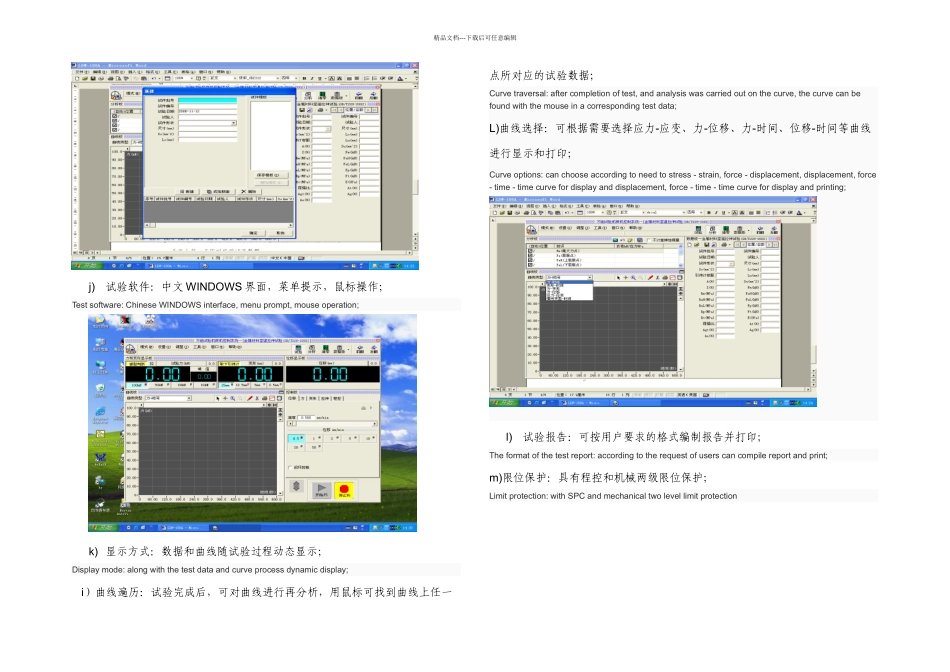Select magnifier zoom tool above curve in desktop screenshot

pos(233,398)
